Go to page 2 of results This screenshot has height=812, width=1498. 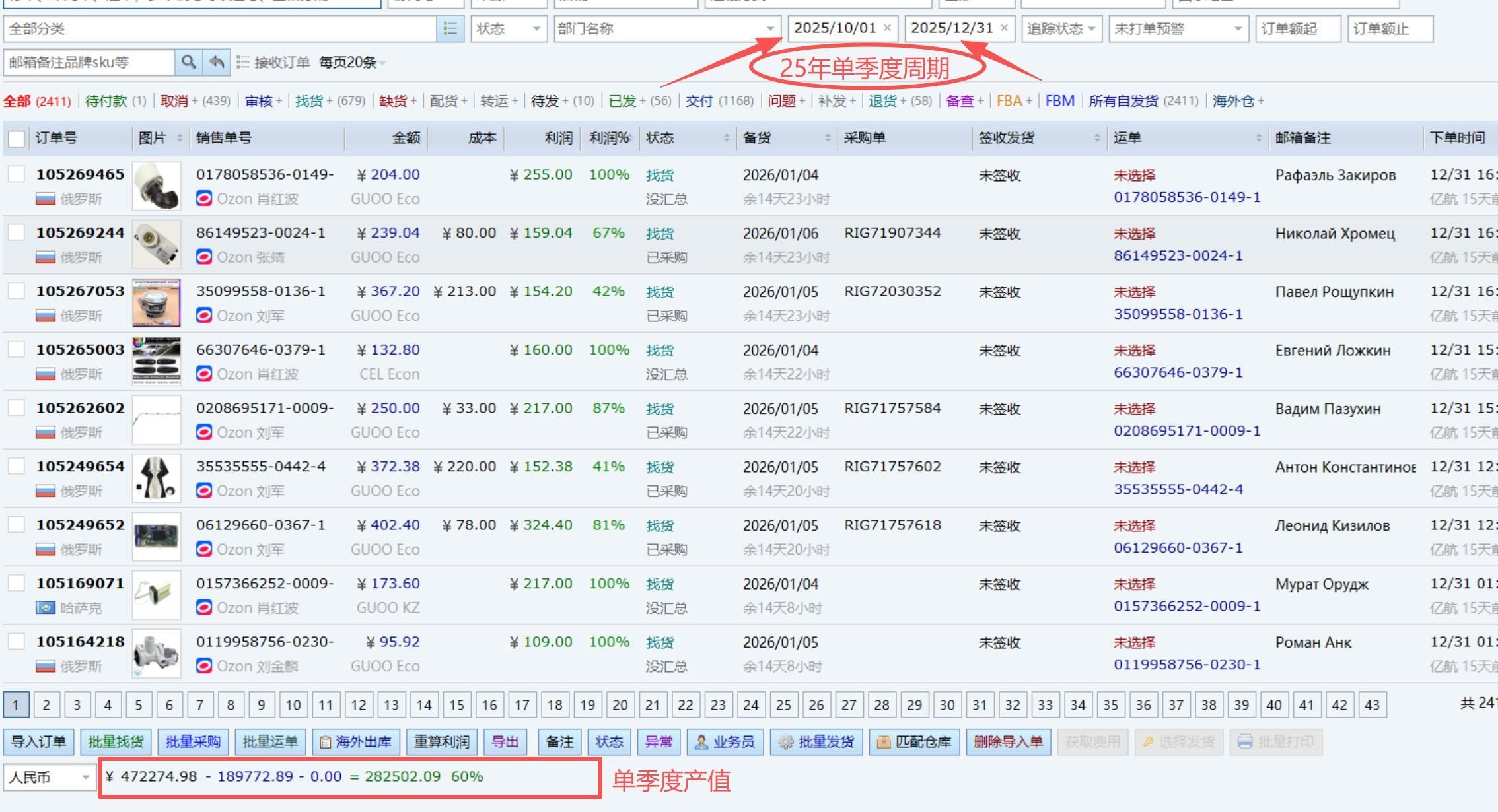click(x=46, y=705)
